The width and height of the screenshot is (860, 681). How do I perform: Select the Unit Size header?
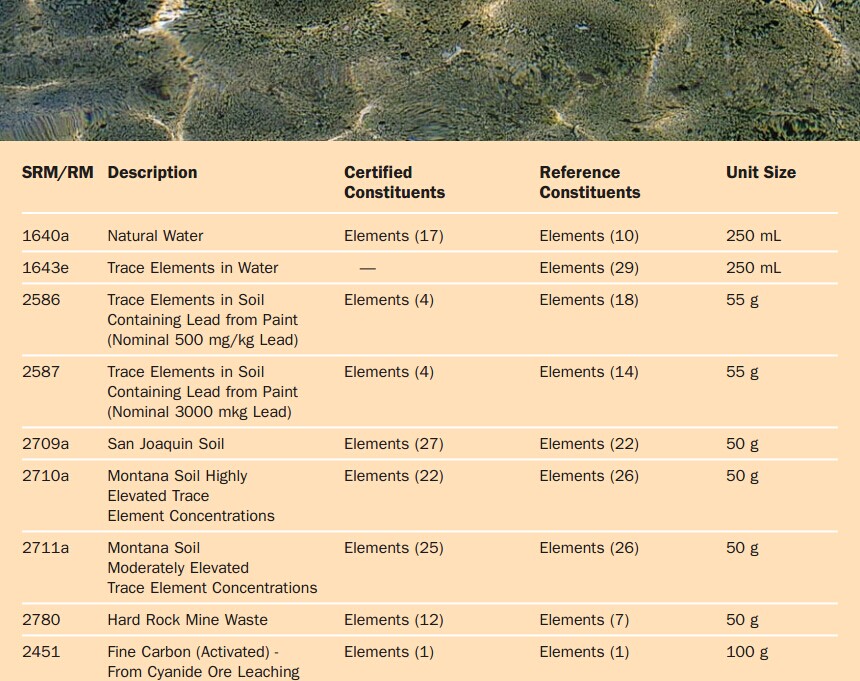point(761,172)
